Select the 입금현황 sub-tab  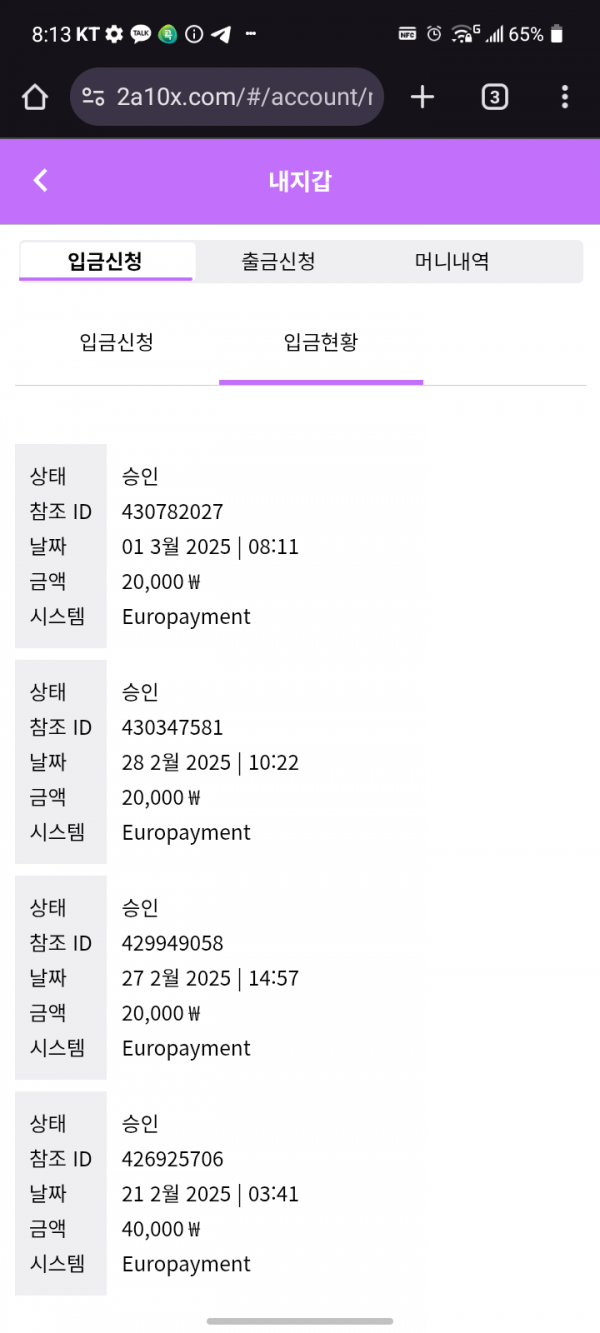321,343
